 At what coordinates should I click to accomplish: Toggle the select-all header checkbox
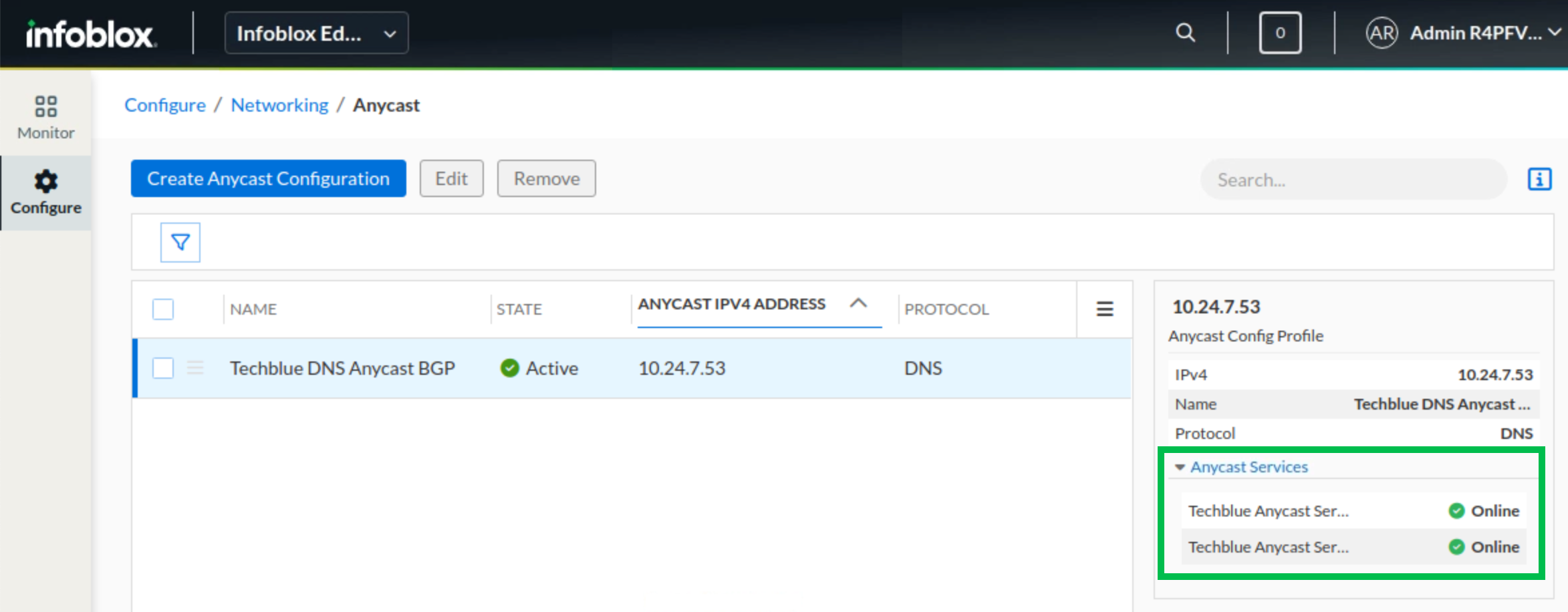point(163,309)
